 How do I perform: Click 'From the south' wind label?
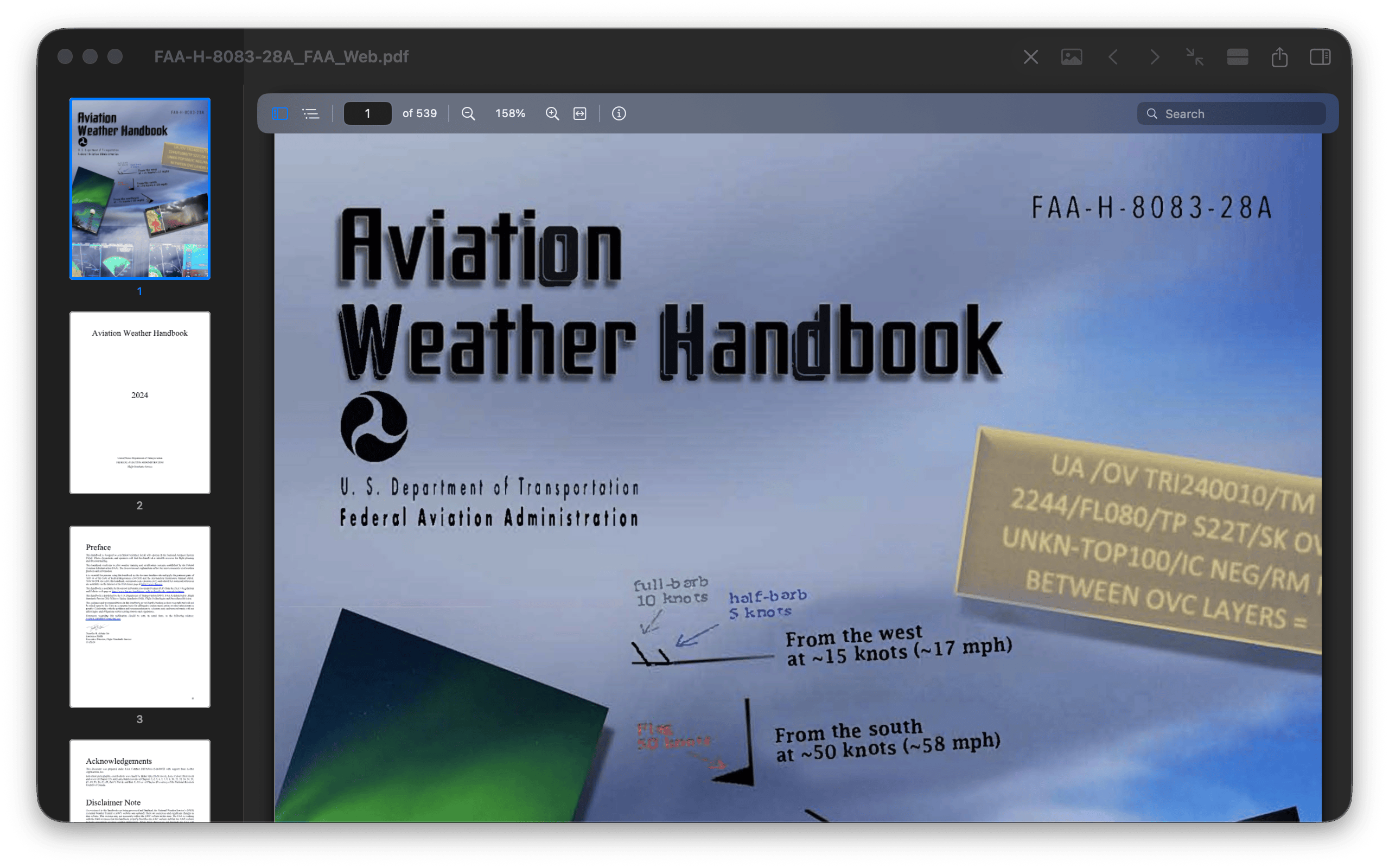click(849, 731)
